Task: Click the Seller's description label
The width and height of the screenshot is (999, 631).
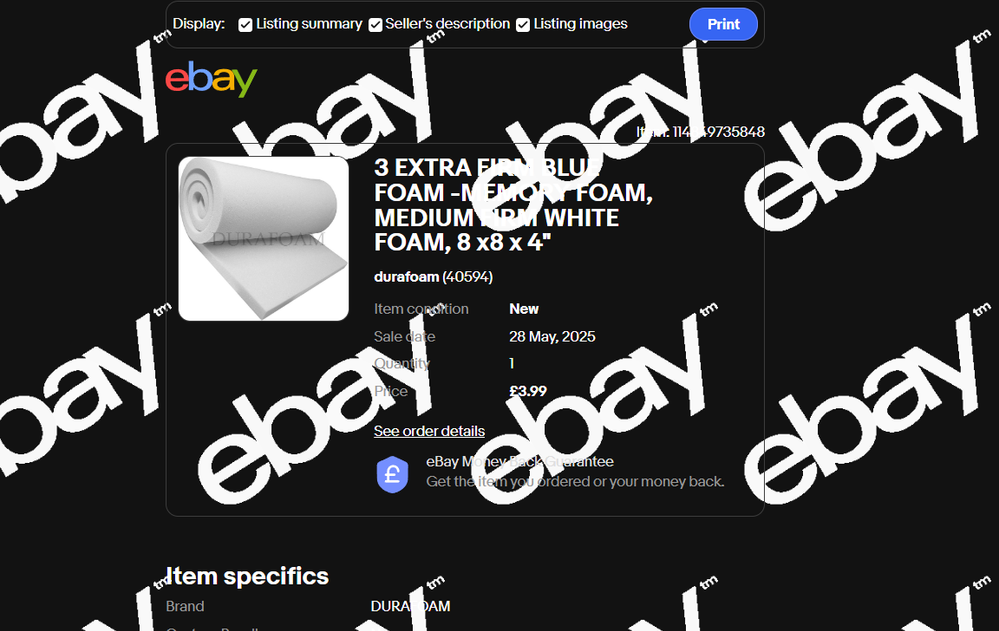Action: point(447,24)
